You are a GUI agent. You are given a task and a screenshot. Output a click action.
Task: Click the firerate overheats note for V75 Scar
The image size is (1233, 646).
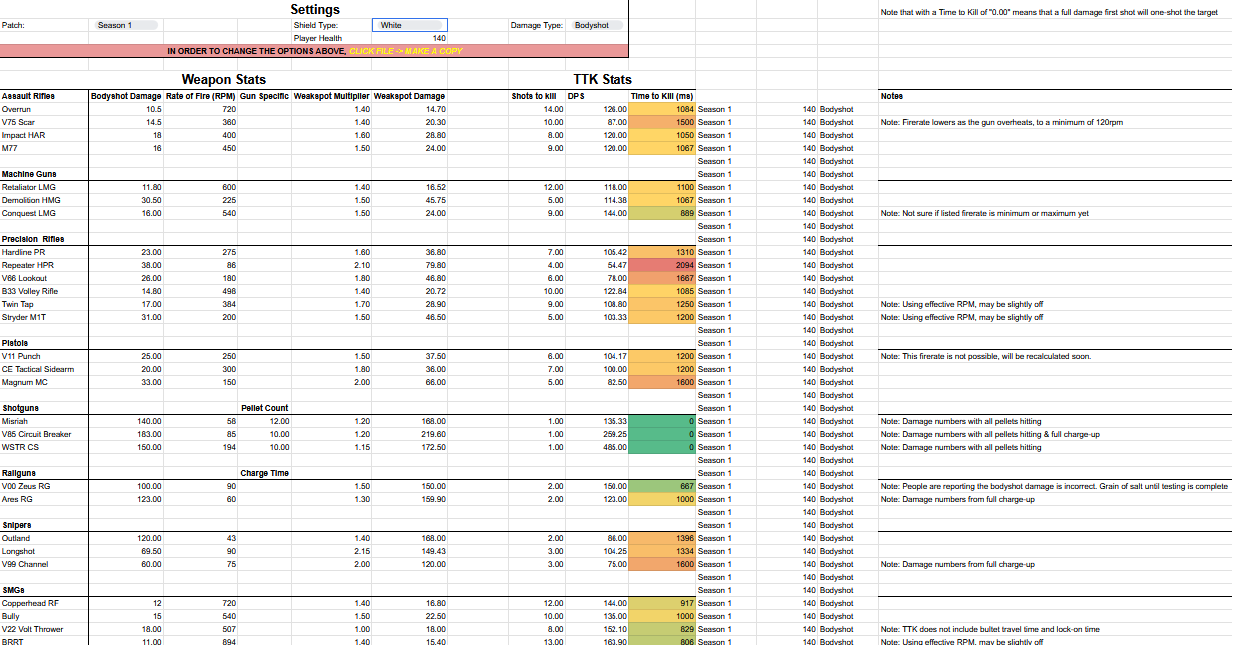point(1001,122)
